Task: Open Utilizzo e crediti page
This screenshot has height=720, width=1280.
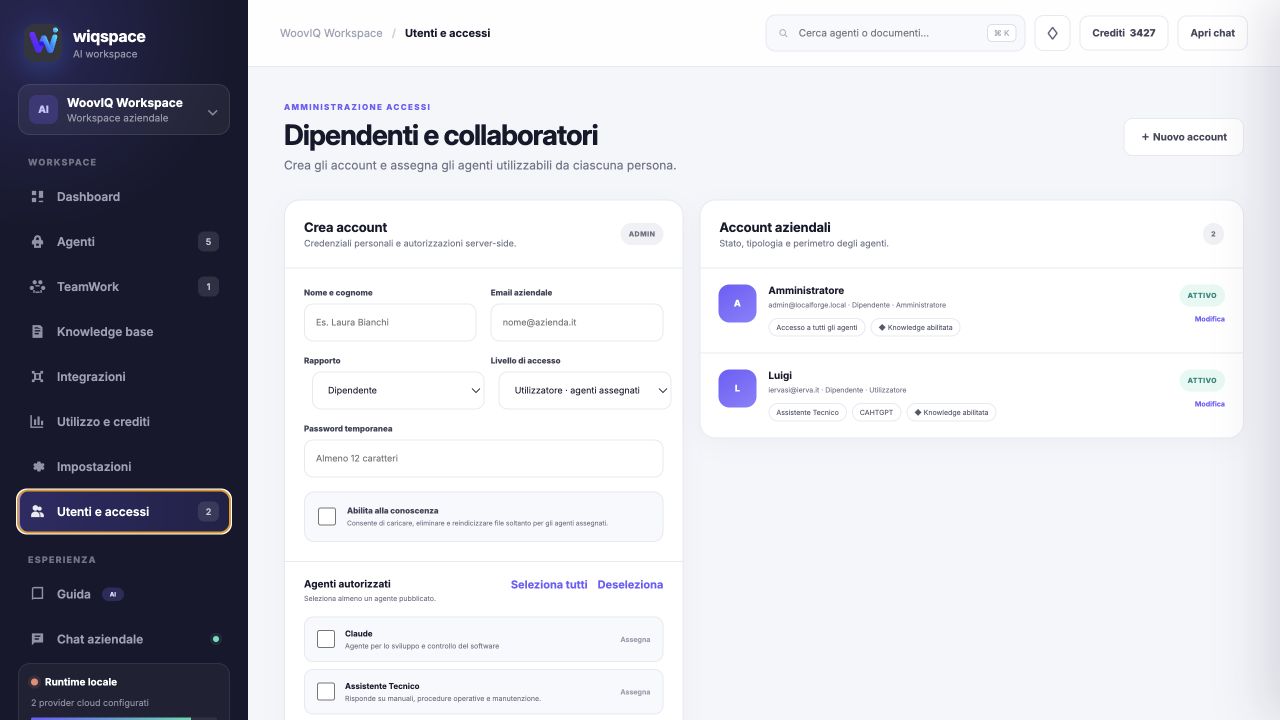Action: pos(124,422)
